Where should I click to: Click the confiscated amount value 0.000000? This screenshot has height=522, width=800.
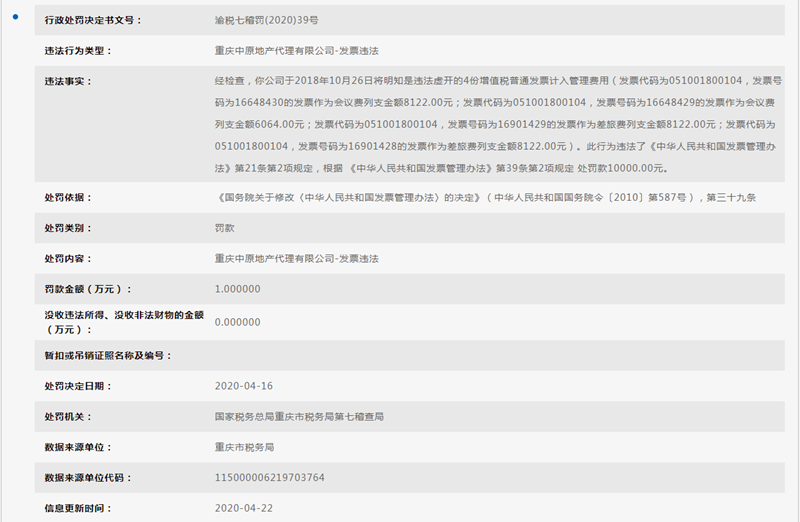[x=238, y=322]
